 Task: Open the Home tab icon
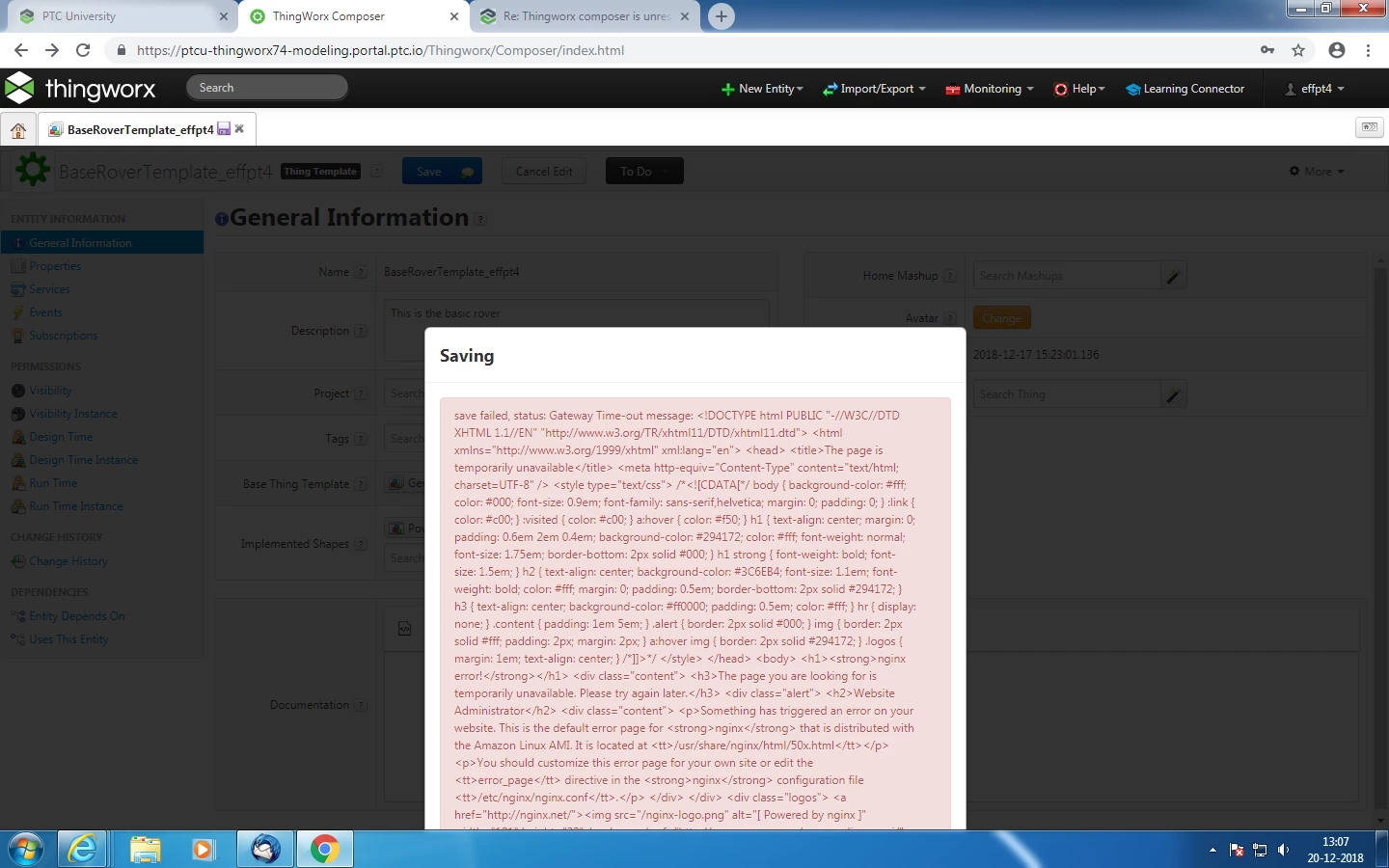(x=18, y=129)
